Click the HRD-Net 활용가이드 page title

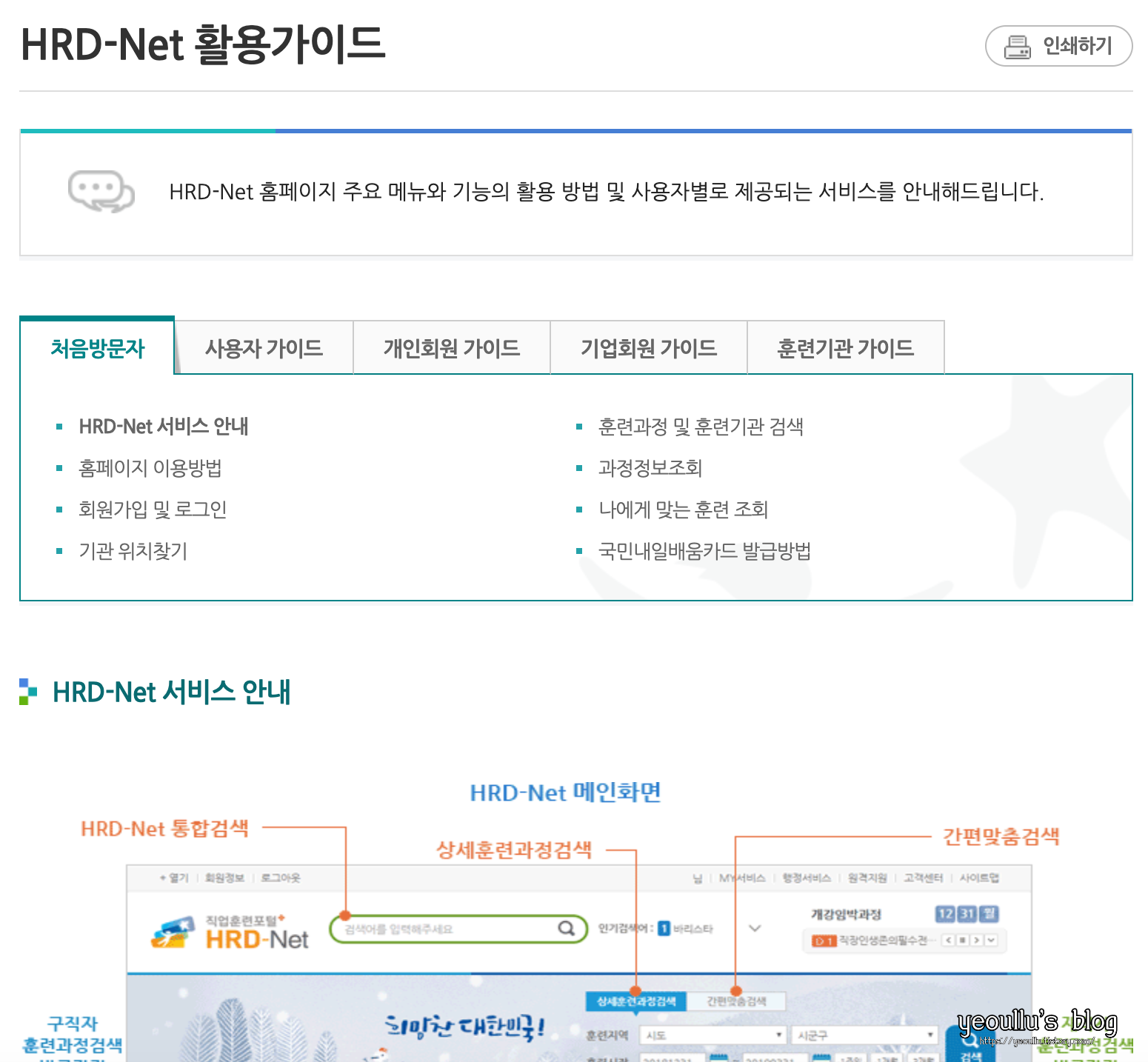[203, 44]
